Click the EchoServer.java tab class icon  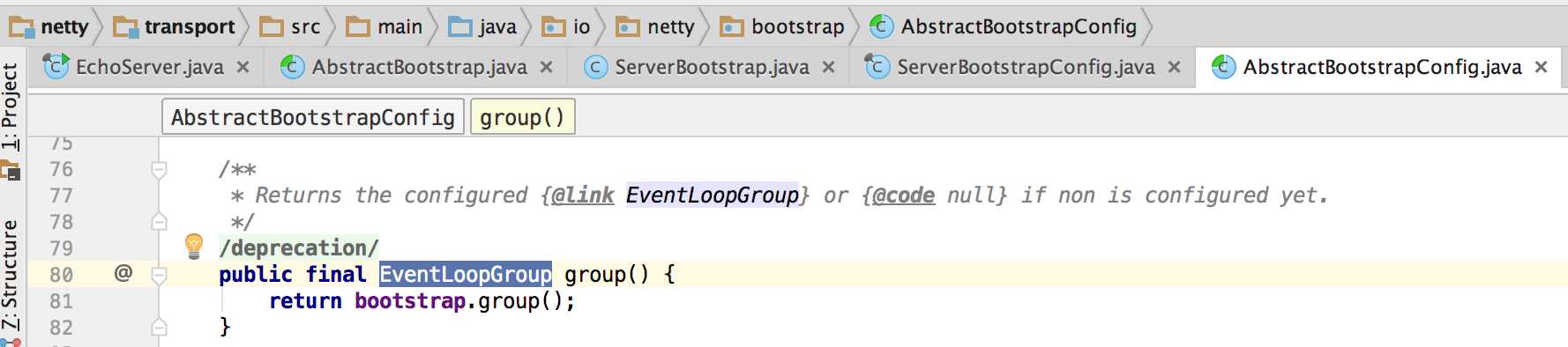coord(56,66)
